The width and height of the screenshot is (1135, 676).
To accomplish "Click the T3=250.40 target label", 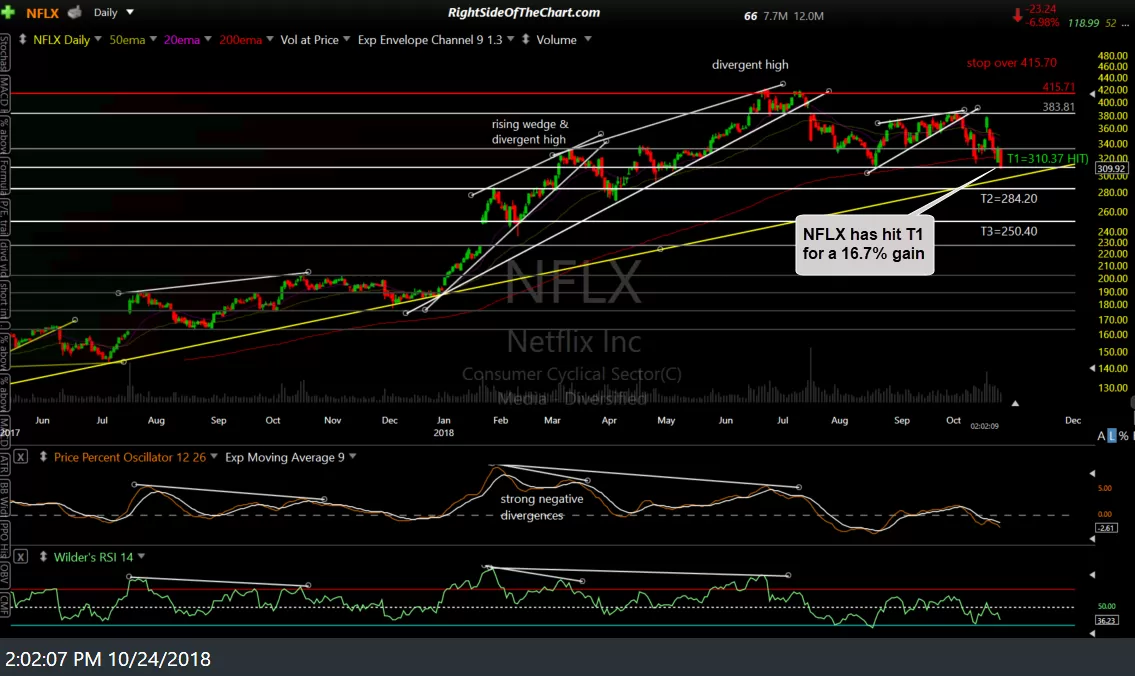I will coord(1008,232).
